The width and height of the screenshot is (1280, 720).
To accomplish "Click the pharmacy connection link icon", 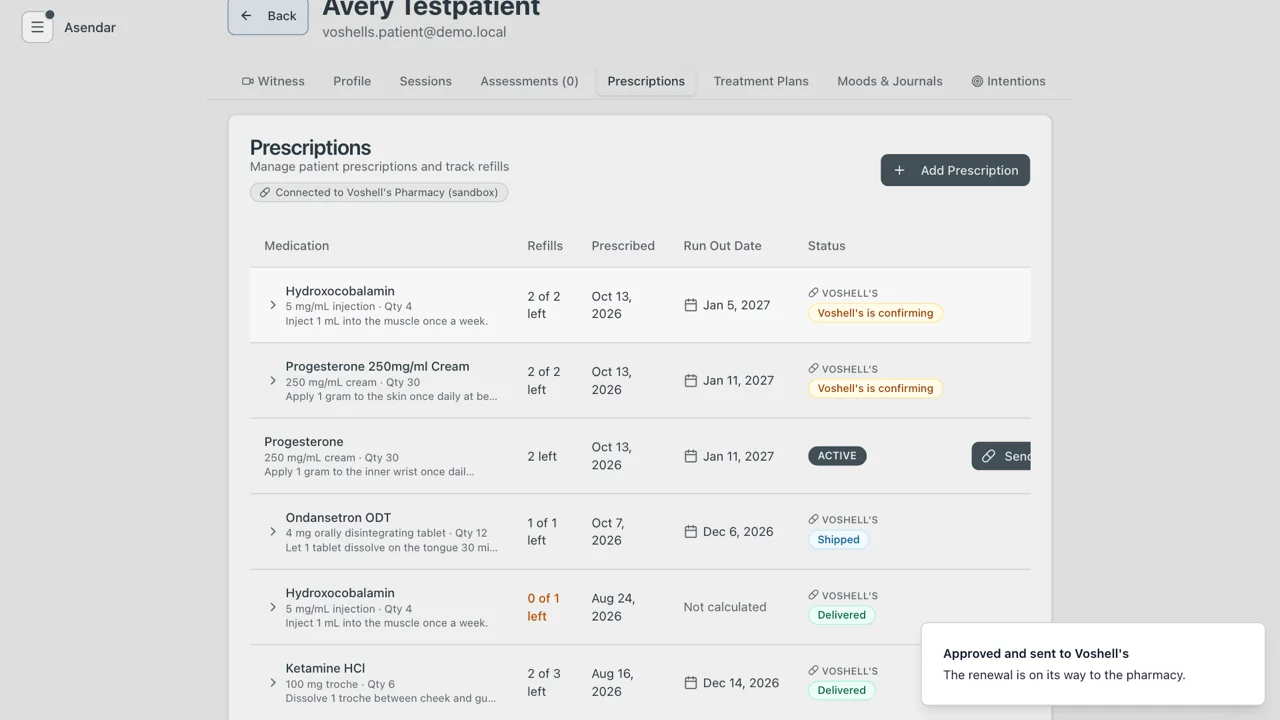I will [265, 192].
